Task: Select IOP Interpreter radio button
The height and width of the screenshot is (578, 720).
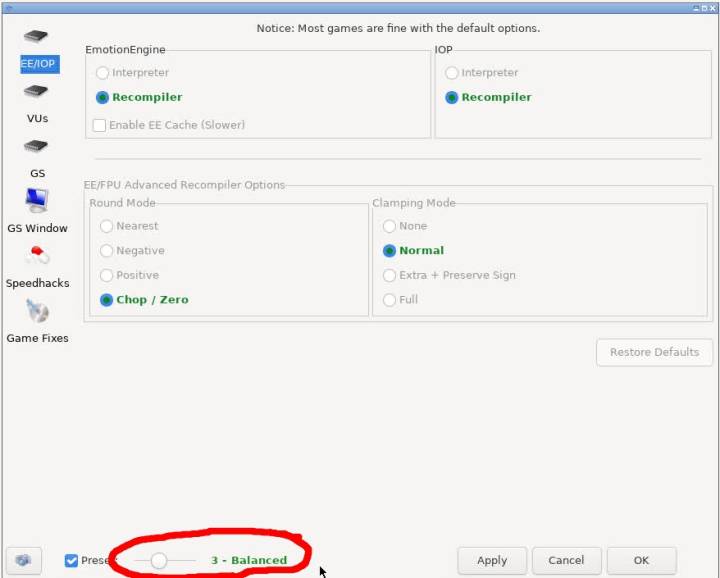Action: pyautogui.click(x=451, y=73)
